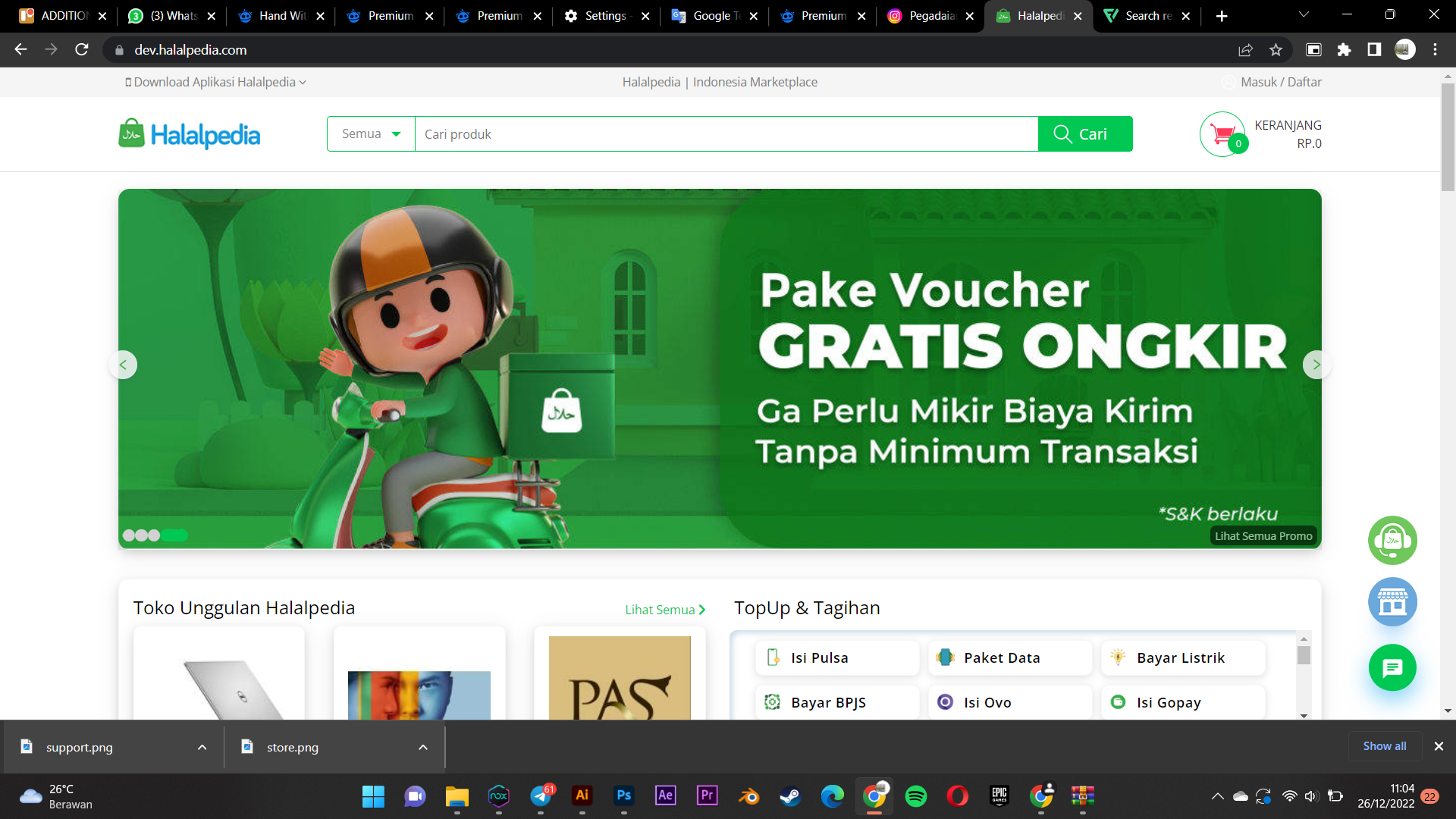Expand Download Aplikasi Halalpedia dropdown
This screenshot has height=819, width=1456.
215,82
